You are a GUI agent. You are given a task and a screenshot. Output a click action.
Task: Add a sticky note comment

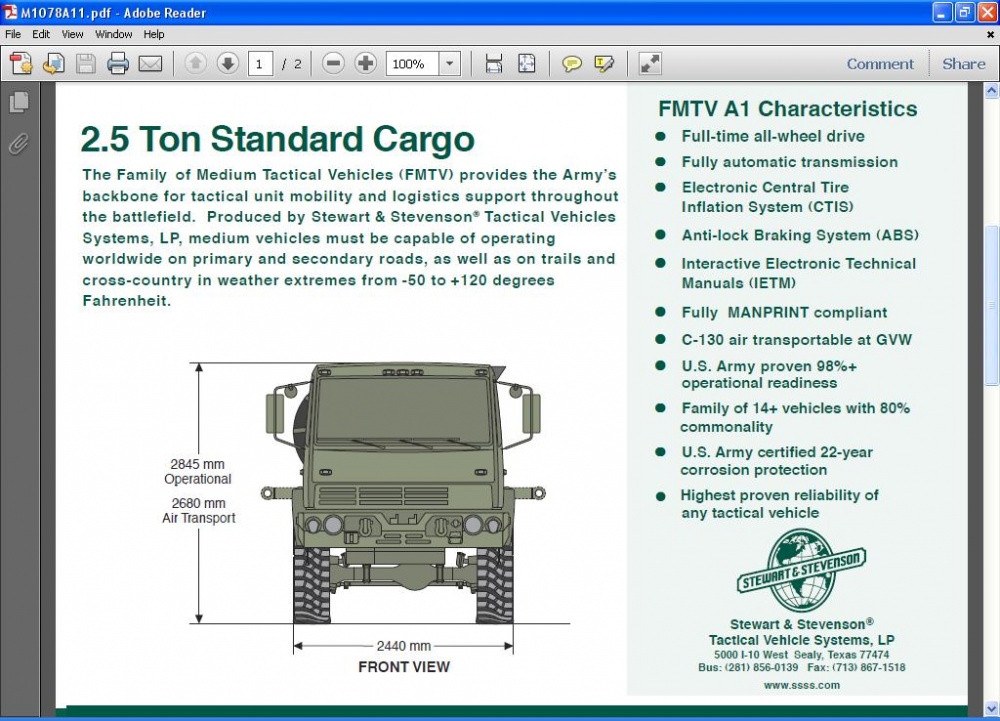point(571,64)
